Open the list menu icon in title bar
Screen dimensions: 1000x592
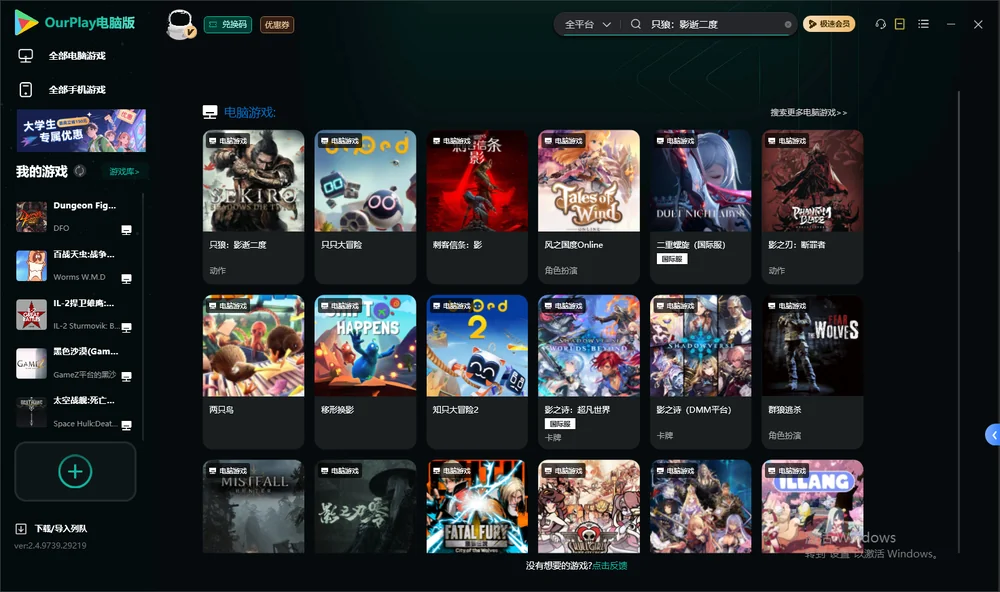(x=923, y=24)
